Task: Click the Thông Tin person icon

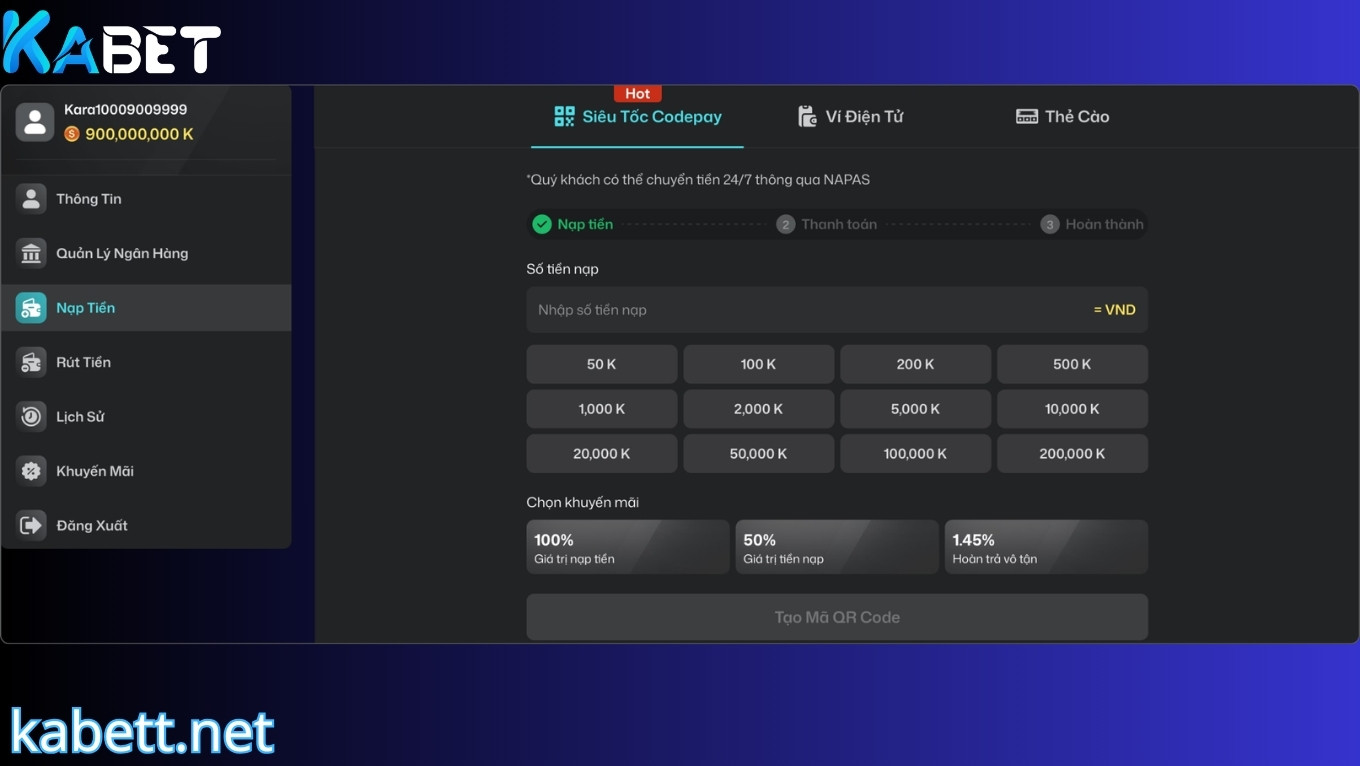Action: pyautogui.click(x=31, y=199)
